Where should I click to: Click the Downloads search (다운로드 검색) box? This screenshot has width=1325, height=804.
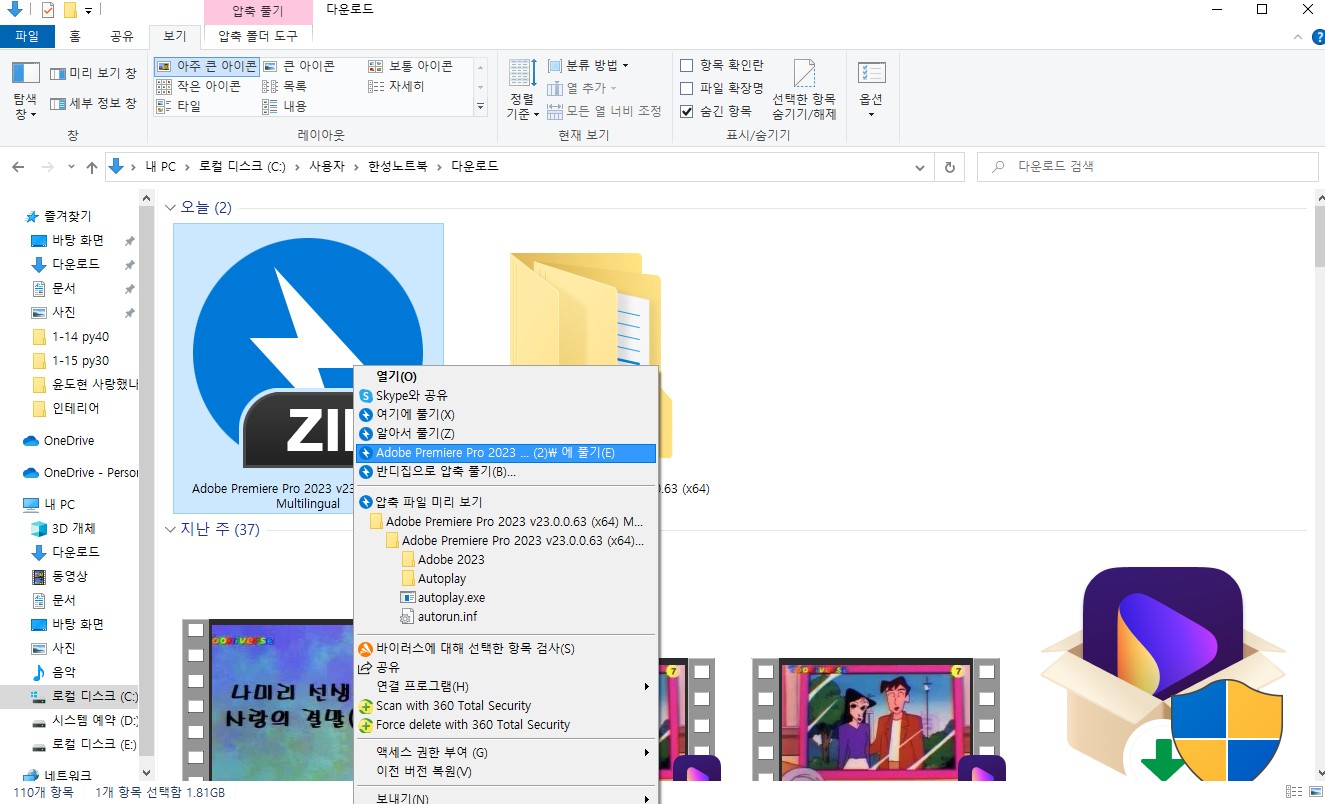pos(1147,167)
